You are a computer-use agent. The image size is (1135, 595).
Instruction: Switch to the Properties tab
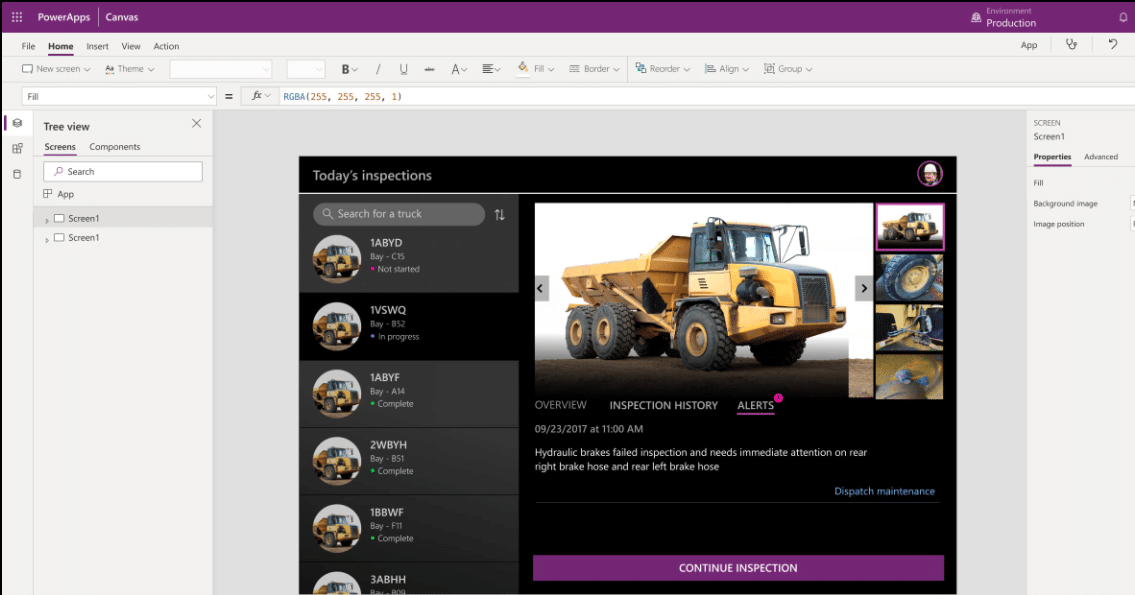[x=1052, y=157]
